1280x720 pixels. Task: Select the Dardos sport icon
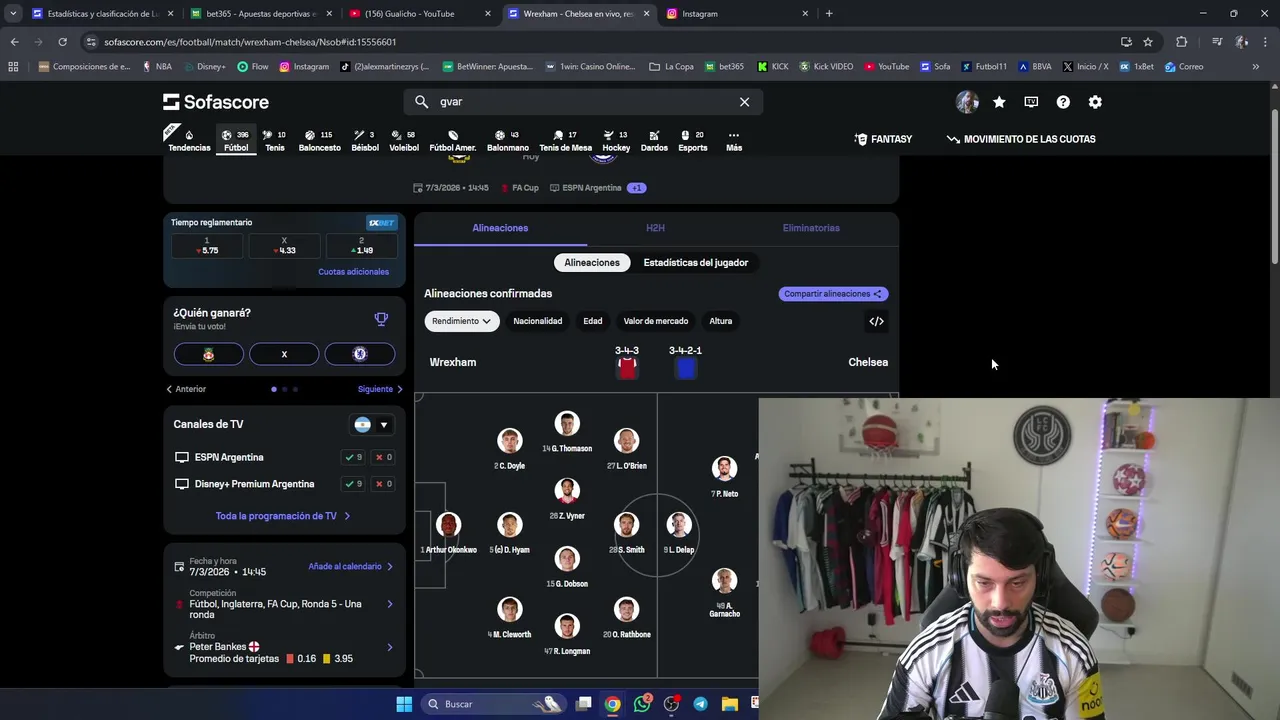coord(654,140)
